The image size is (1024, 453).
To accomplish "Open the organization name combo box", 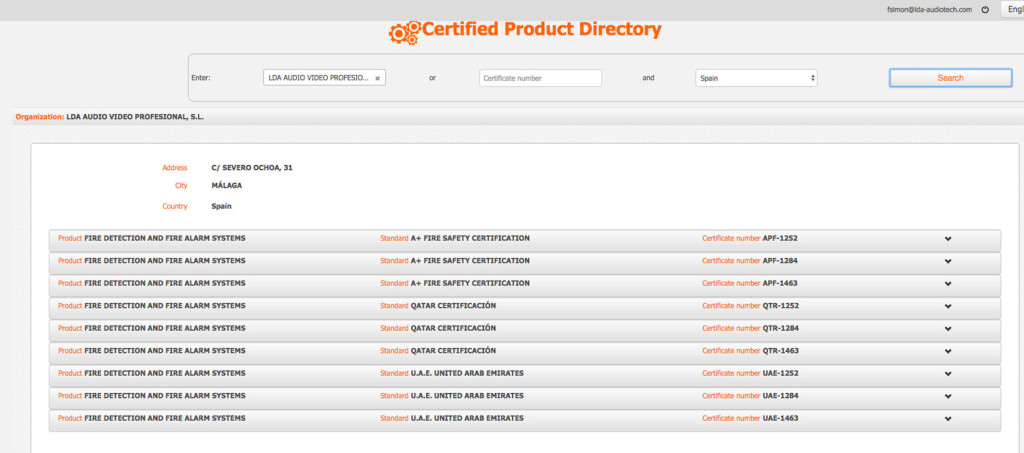I will [325, 78].
